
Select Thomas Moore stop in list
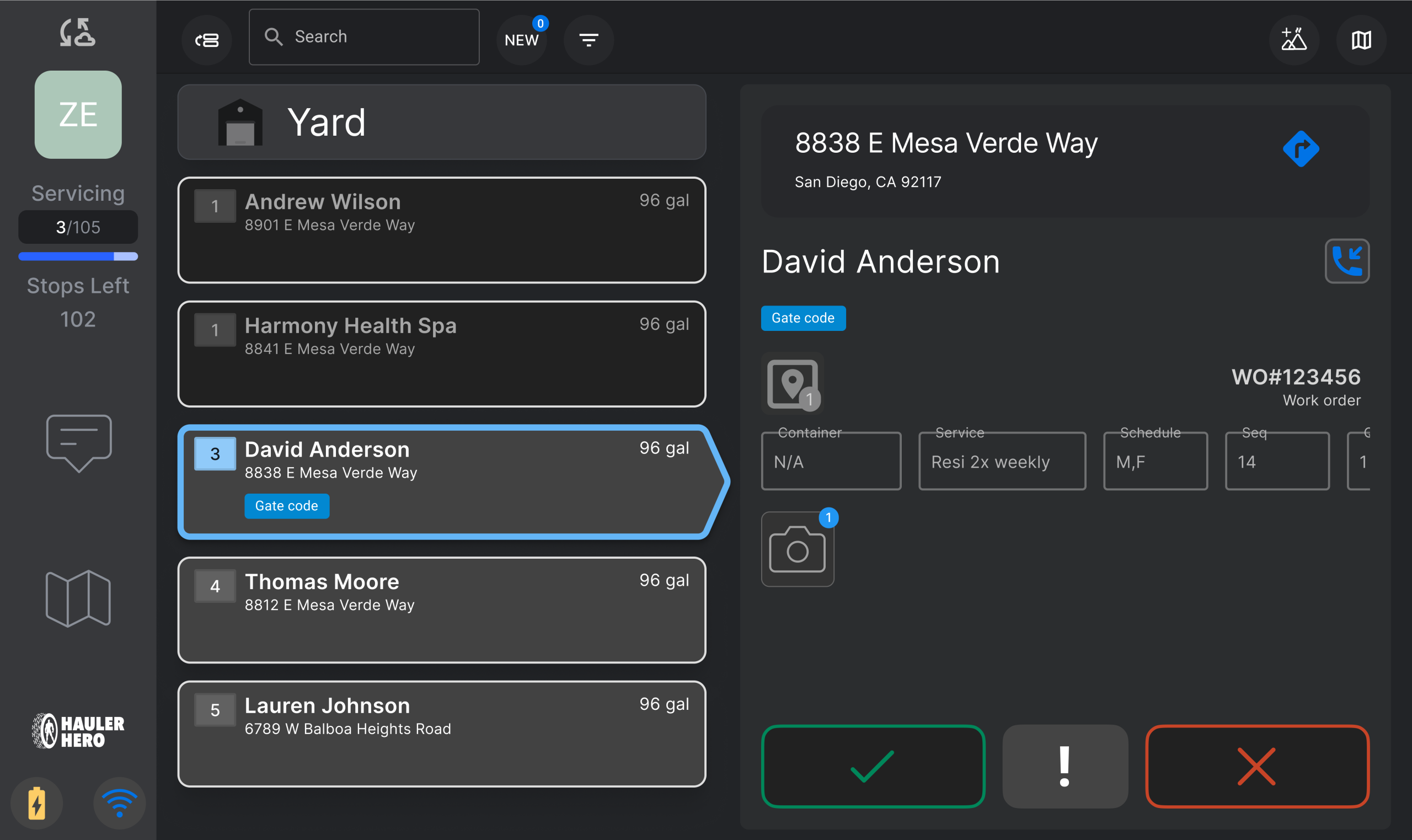coord(441,609)
